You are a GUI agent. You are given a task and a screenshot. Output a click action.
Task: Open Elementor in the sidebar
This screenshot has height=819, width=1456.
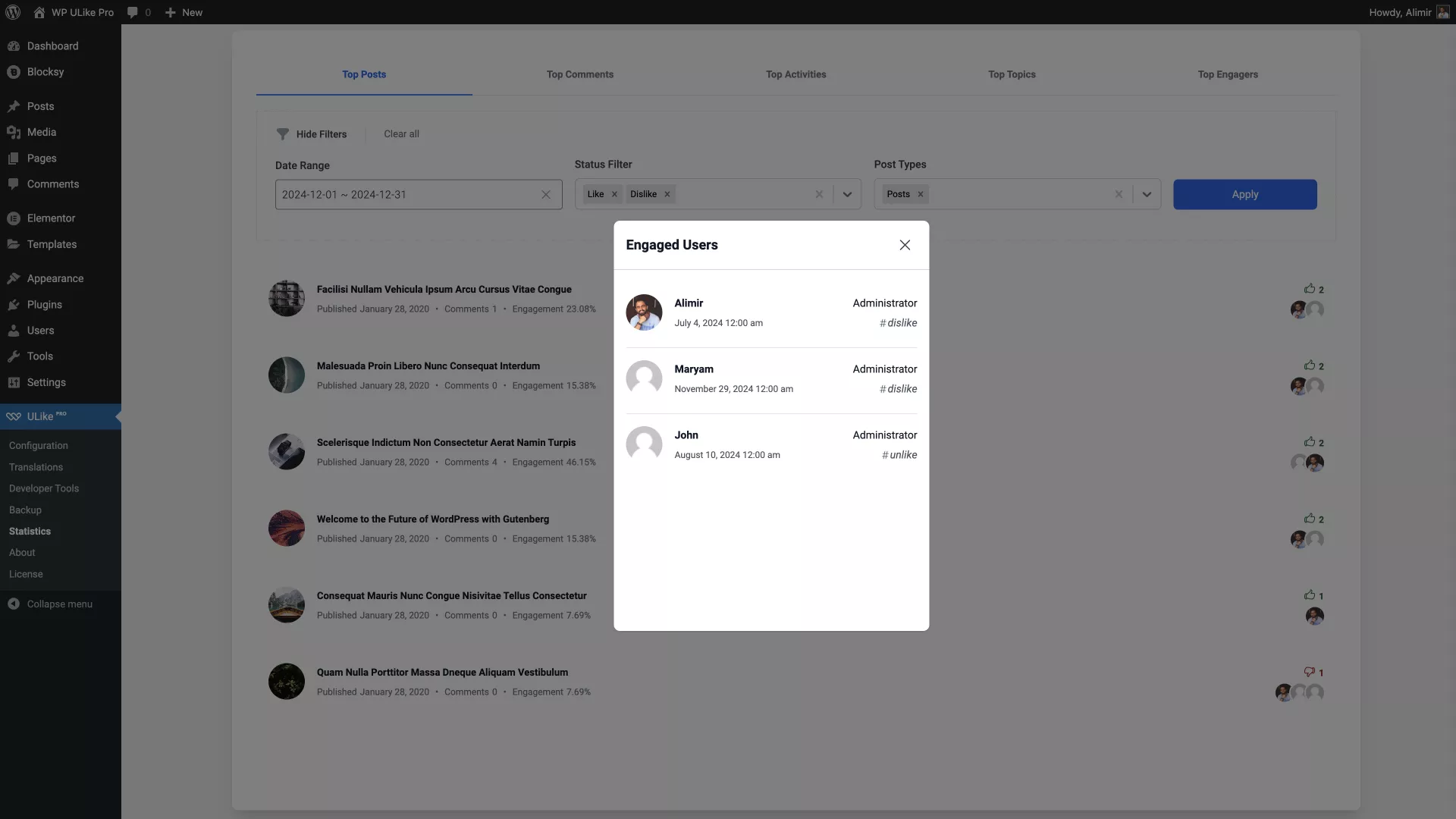pyautogui.click(x=51, y=218)
